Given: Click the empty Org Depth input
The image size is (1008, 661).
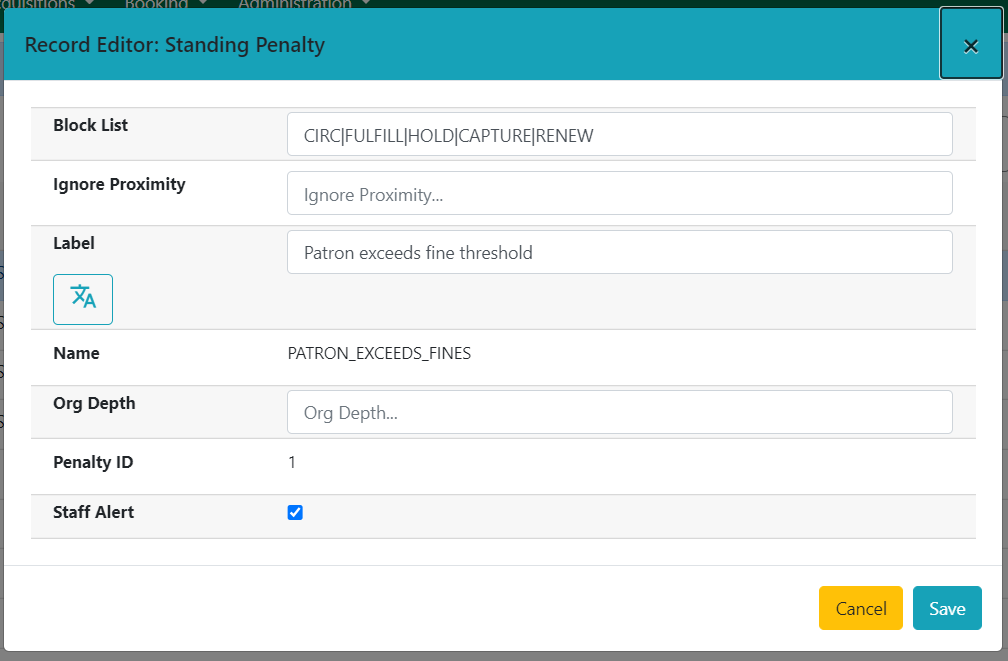Looking at the screenshot, I should pyautogui.click(x=619, y=411).
